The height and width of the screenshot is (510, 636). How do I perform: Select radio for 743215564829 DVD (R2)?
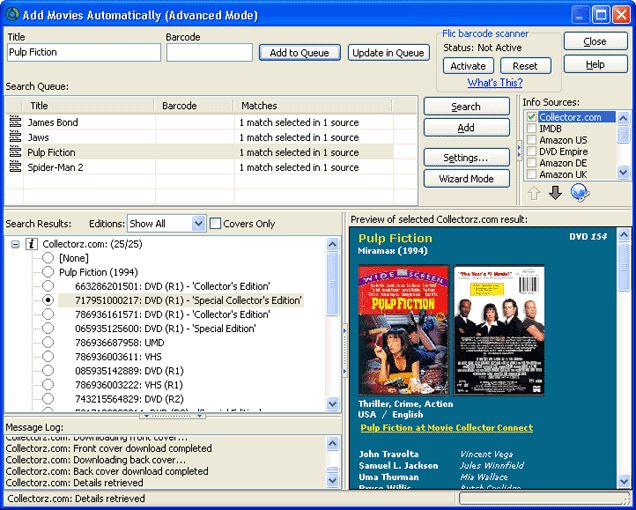(x=48, y=399)
